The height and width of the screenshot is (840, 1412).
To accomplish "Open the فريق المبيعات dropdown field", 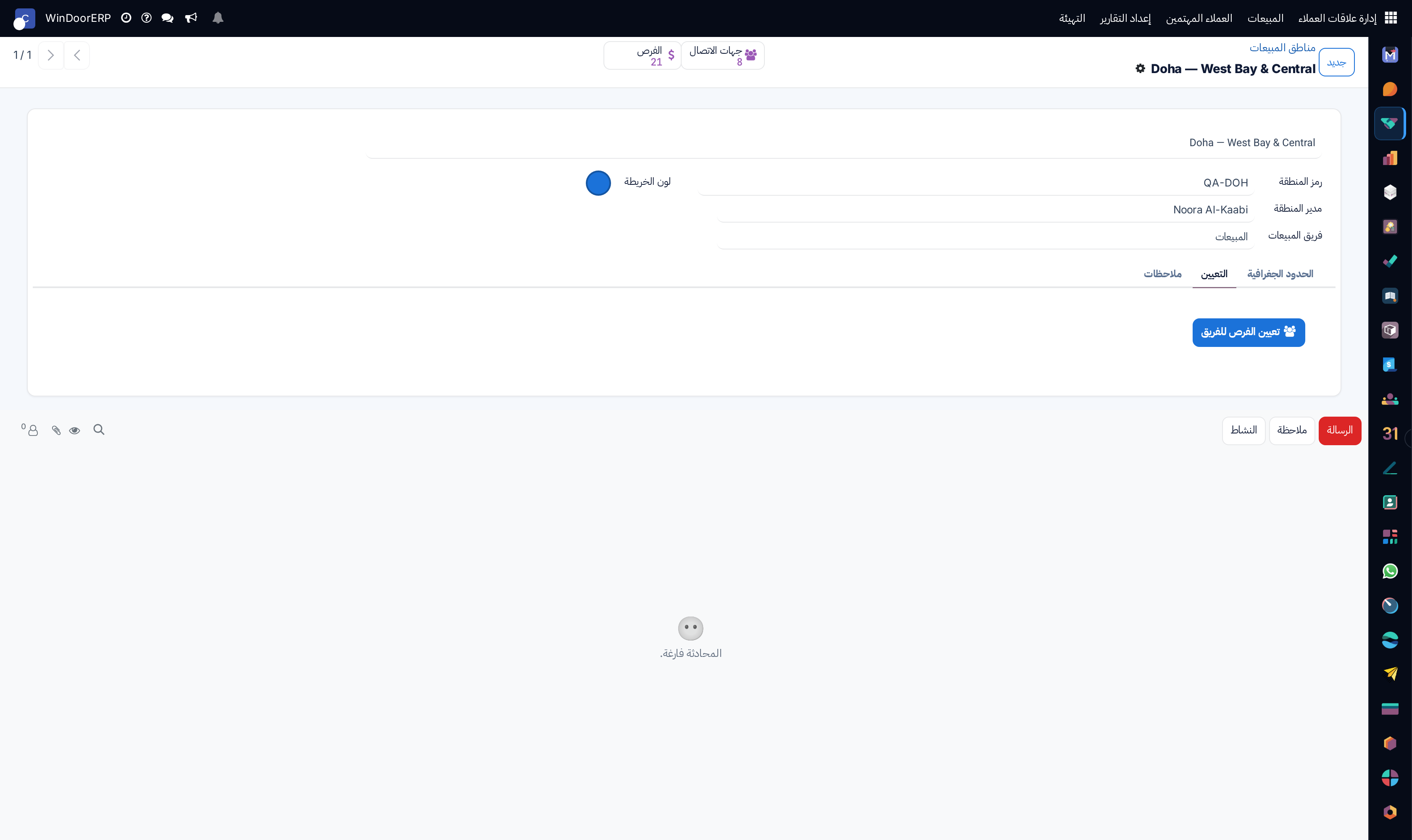I will [985, 236].
